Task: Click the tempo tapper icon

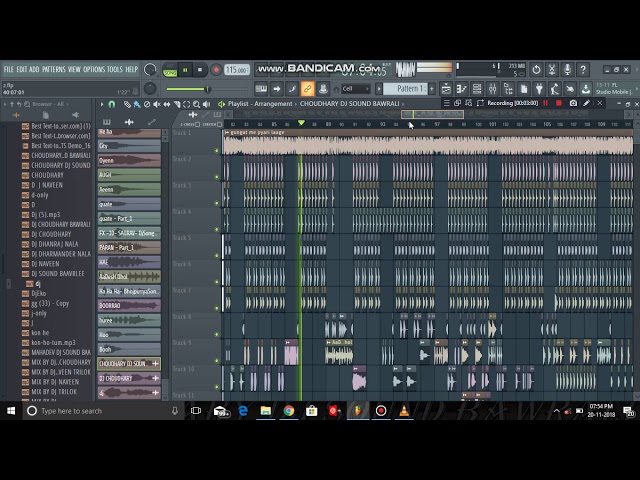Action: point(554,89)
